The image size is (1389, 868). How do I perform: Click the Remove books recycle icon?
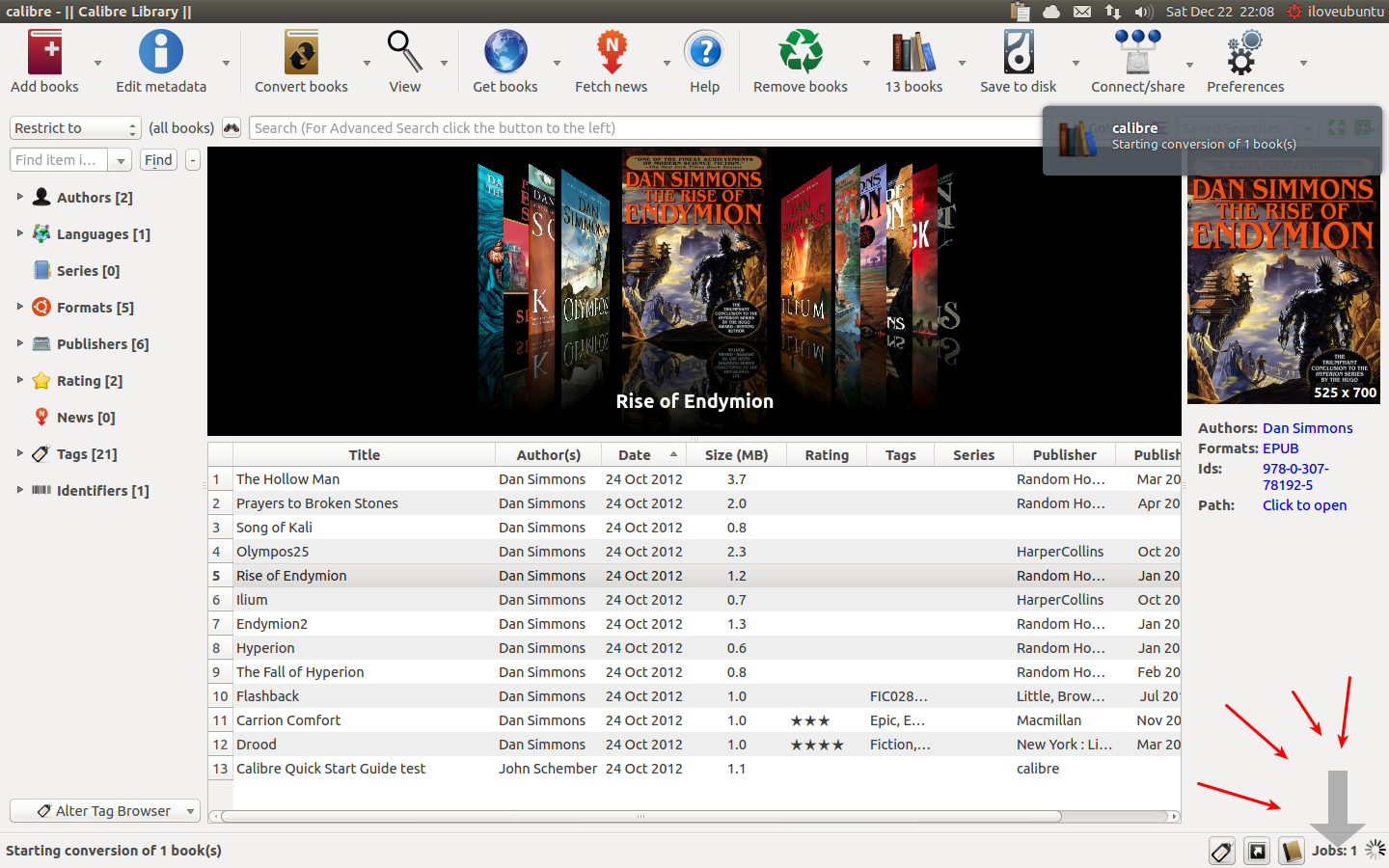point(801,52)
